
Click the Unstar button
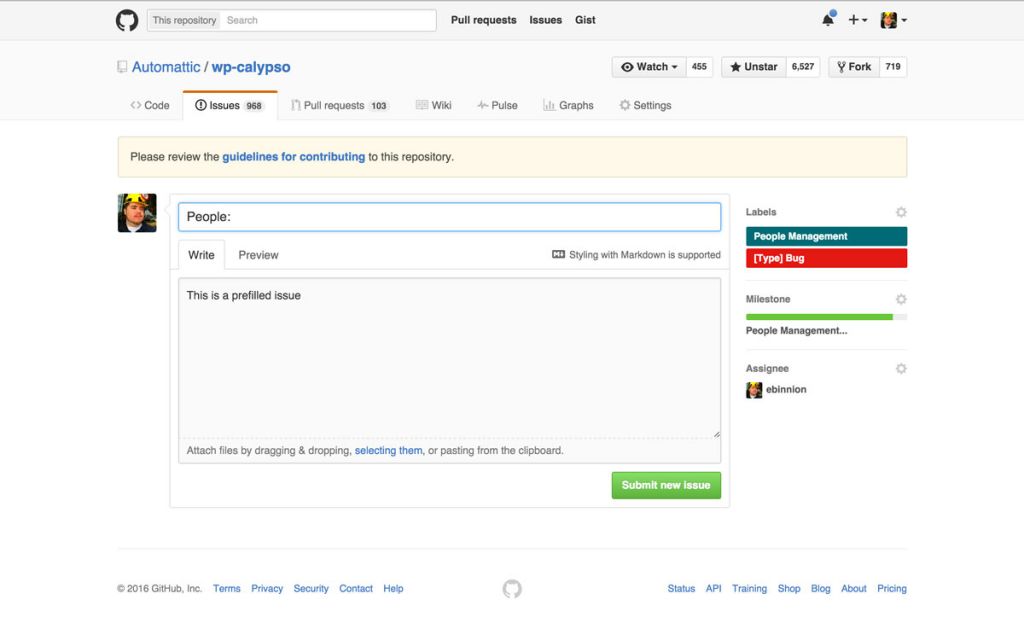pyautogui.click(x=754, y=67)
